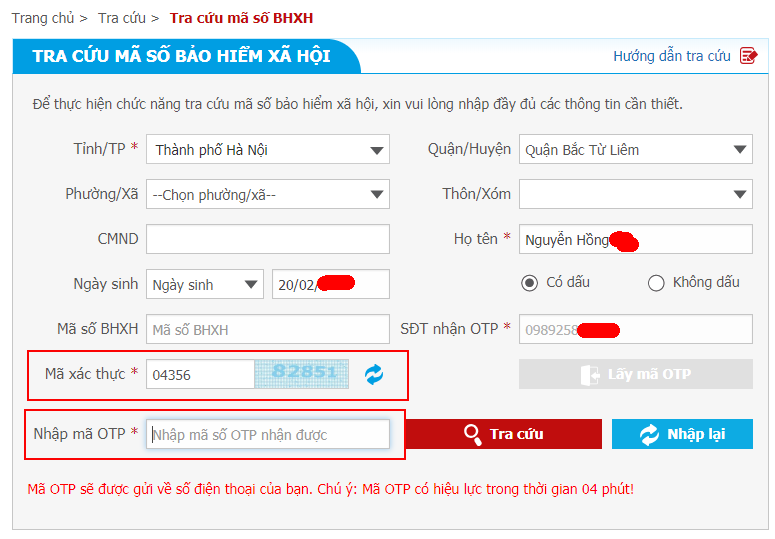Click the instruction text starting Để thực hiện
Image resolution: width=775 pixels, height=539 pixels.
(x=357, y=104)
